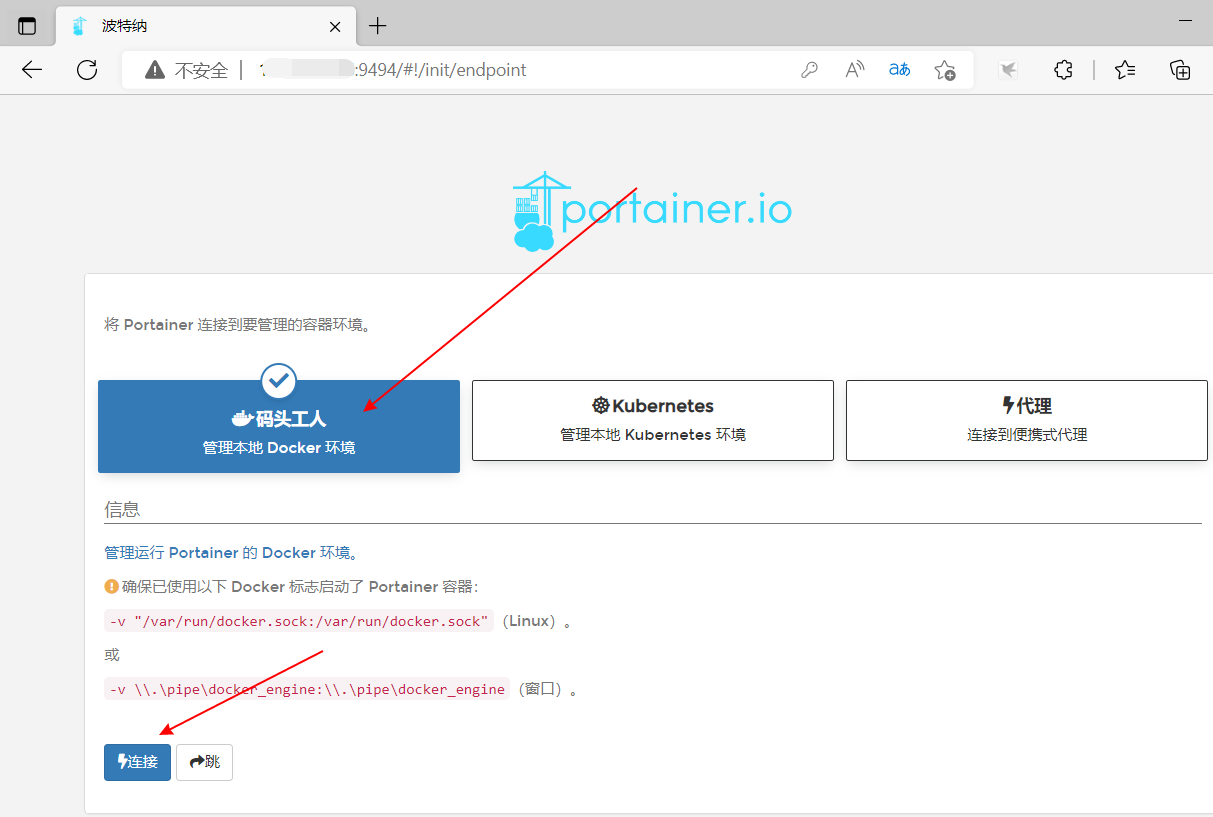The height and width of the screenshot is (817, 1213).
Task: Click the docker_engine pipe flag code
Action: click(307, 689)
